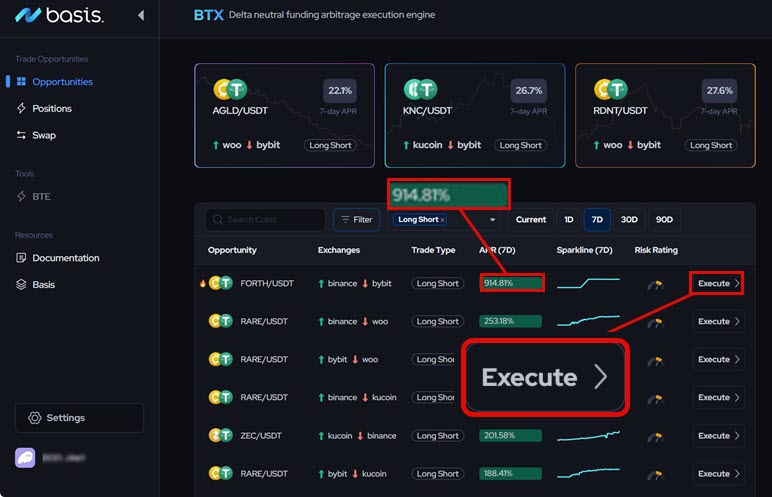Image resolution: width=772 pixels, height=497 pixels.
Task: Sort by Opportunity column
Action: pyautogui.click(x=232, y=250)
